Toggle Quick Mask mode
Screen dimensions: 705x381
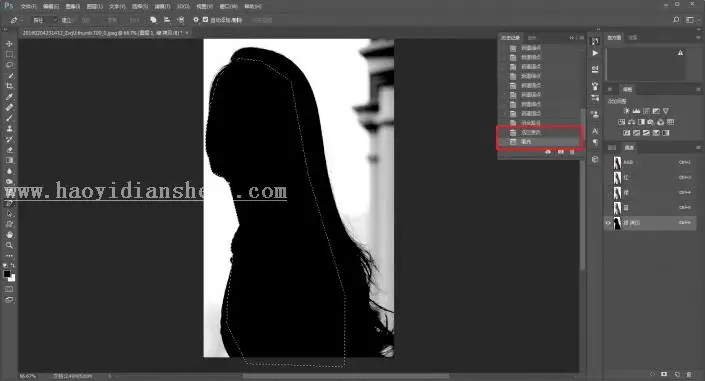point(9,289)
